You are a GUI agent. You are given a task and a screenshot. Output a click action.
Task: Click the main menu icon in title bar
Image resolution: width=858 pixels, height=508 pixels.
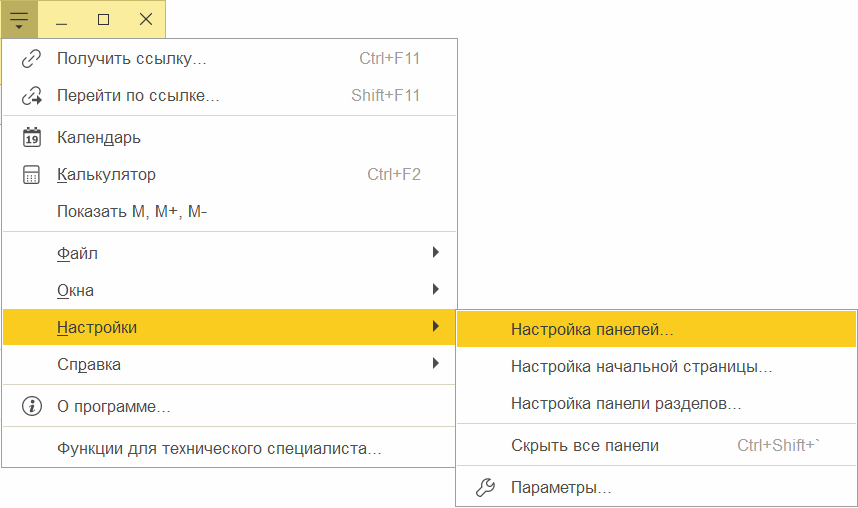coord(19,20)
